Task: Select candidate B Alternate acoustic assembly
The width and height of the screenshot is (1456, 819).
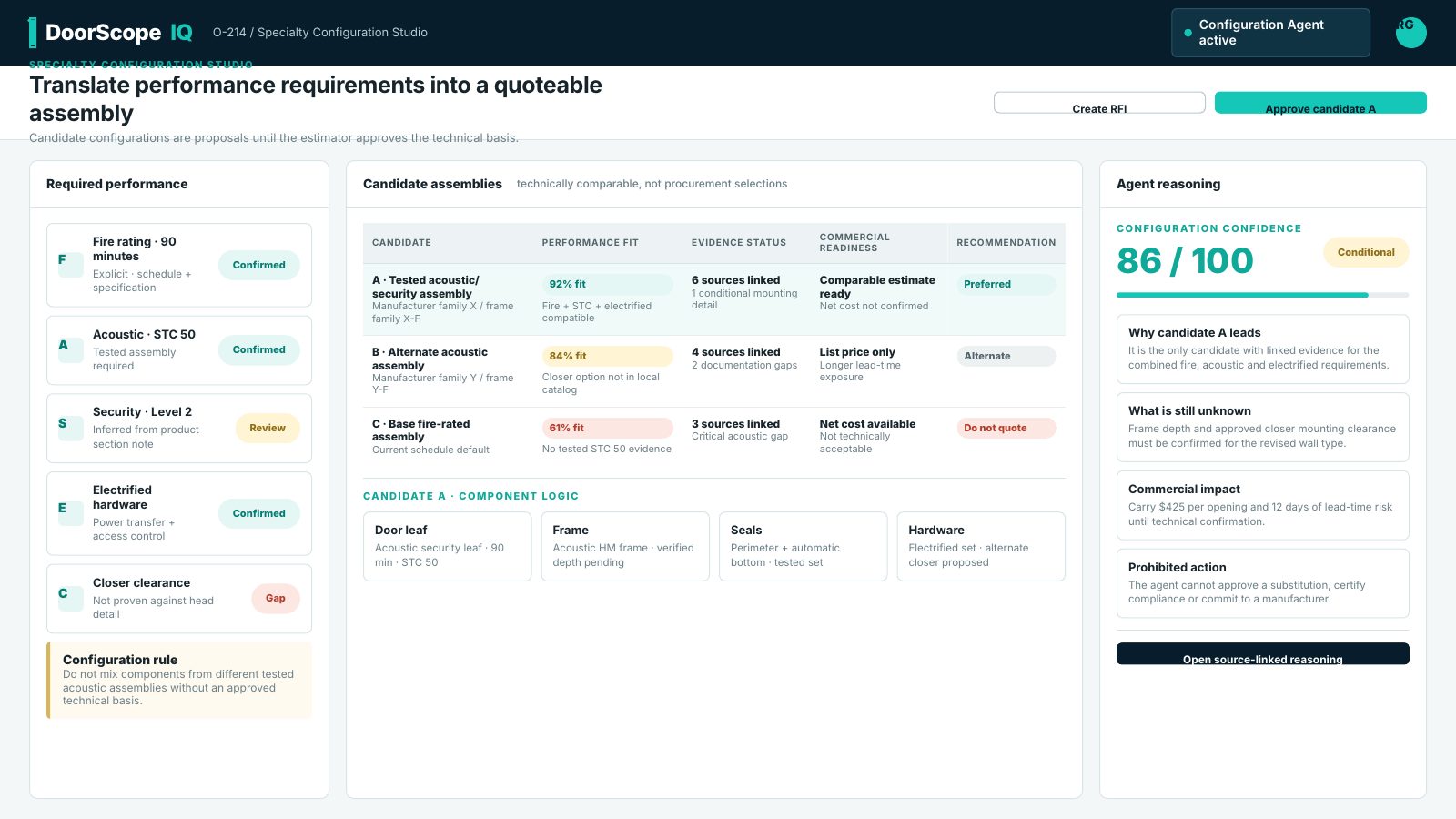Action: (x=714, y=371)
